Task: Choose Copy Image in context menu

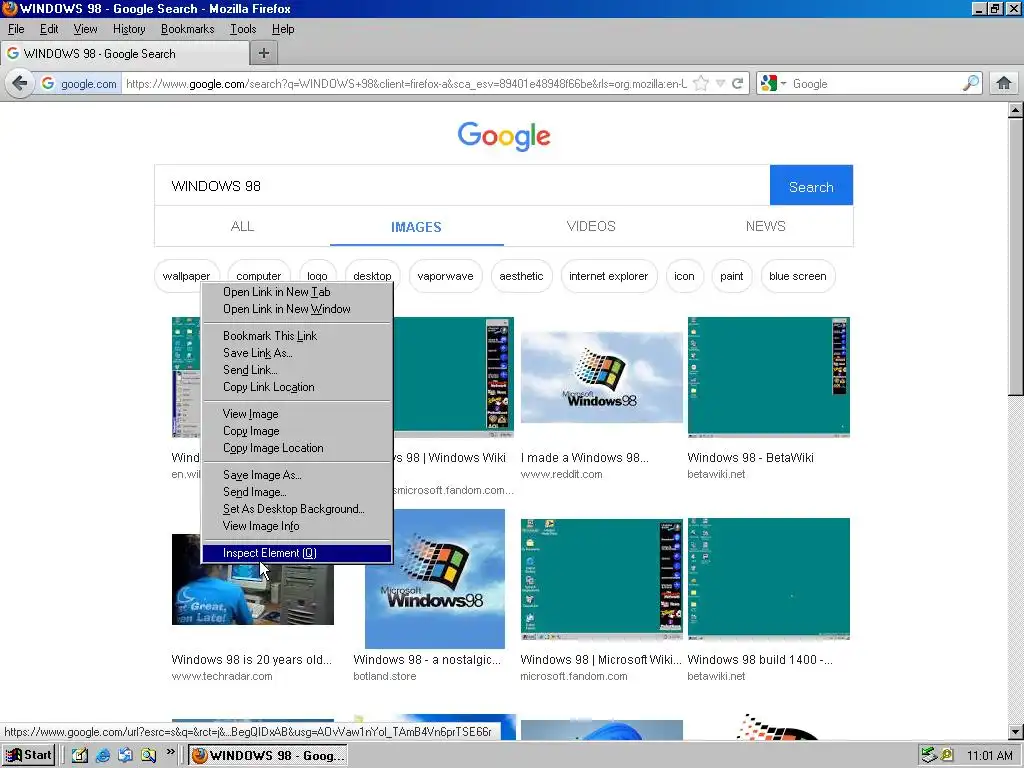Action: click(296, 431)
